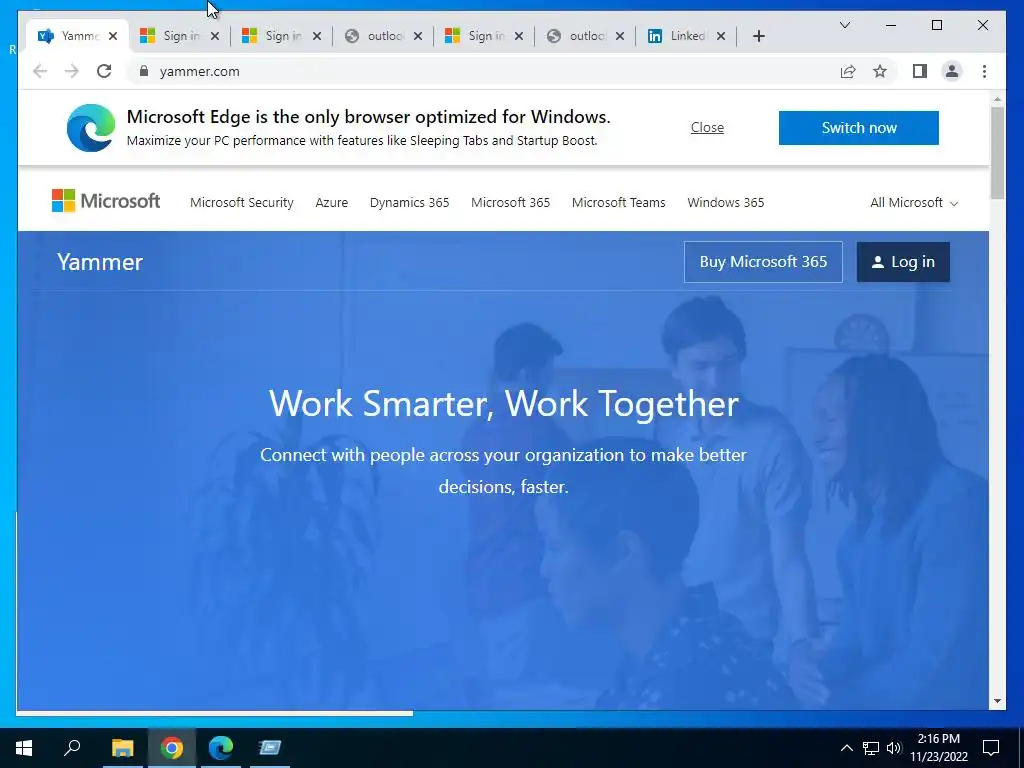Click the Microsoft logo in the site header
1024x768 pixels.
point(106,201)
